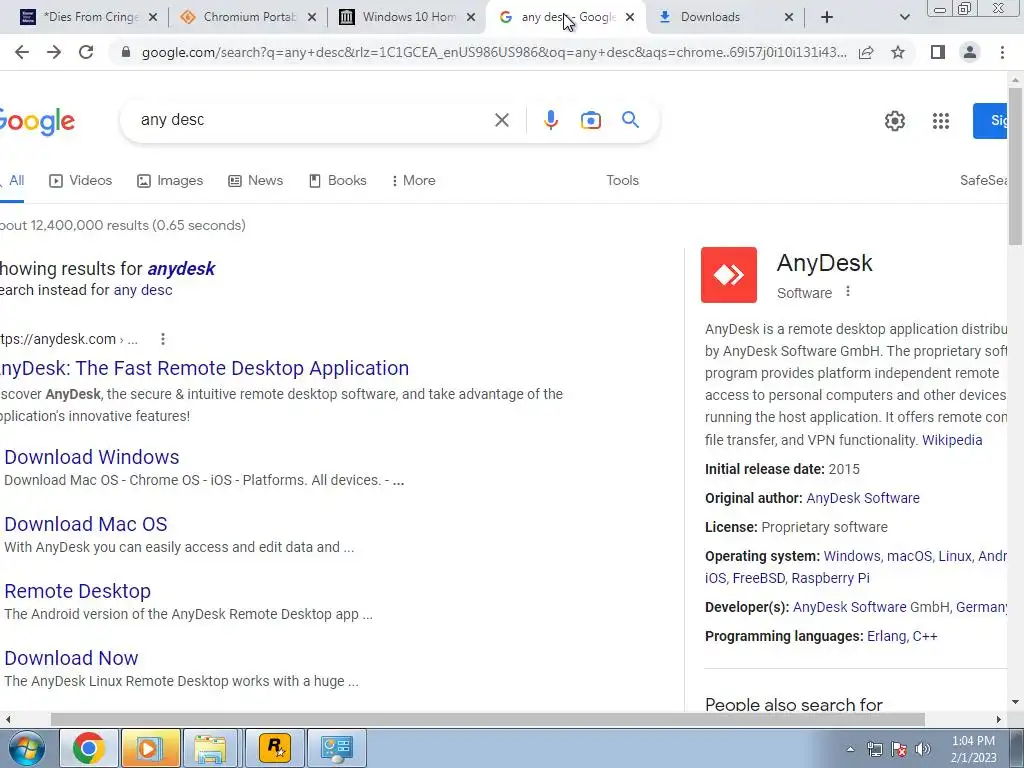The image size is (1024, 768).
Task: Open Windows Explorer on taskbar
Action: (x=210, y=748)
